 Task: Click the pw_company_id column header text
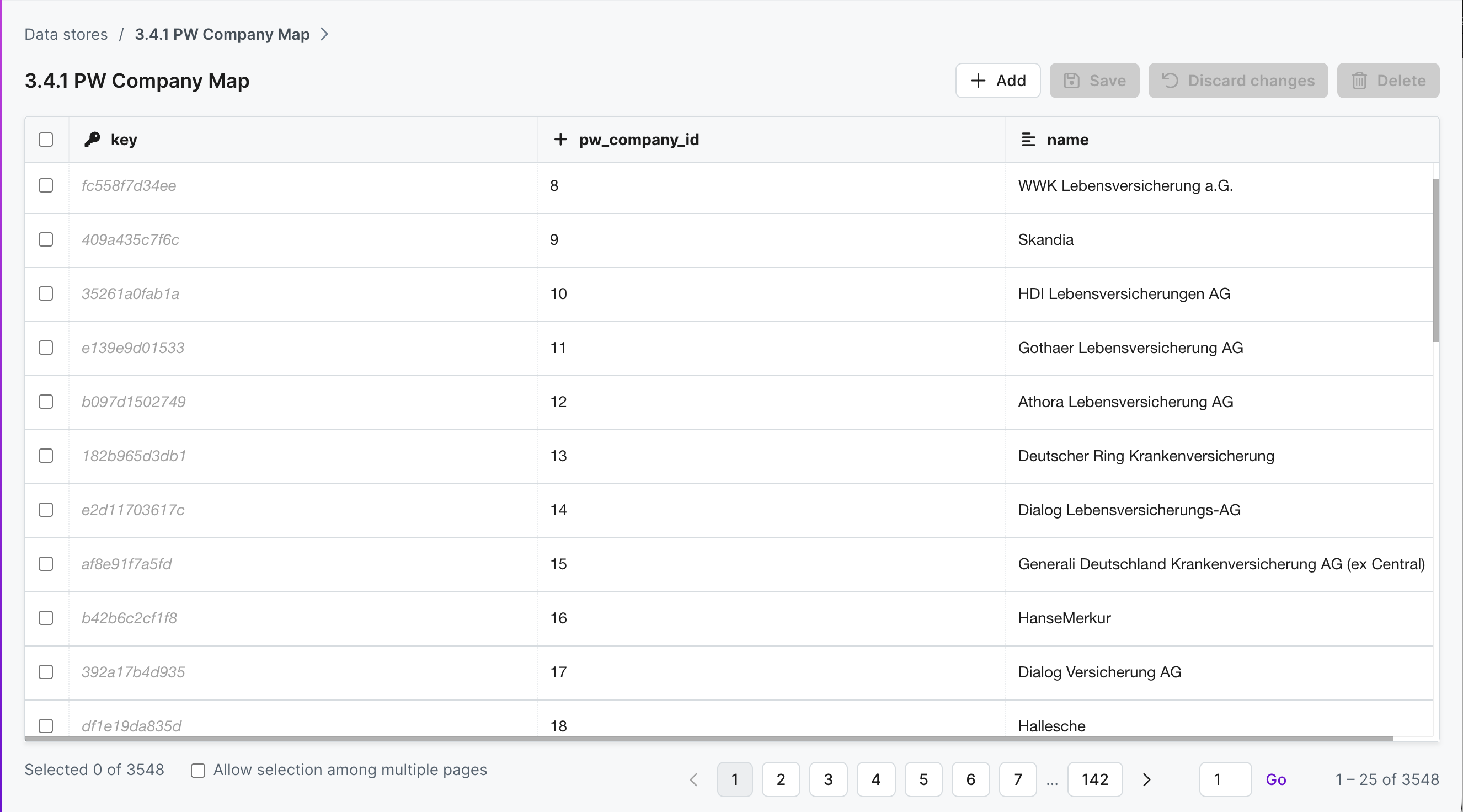(x=639, y=140)
